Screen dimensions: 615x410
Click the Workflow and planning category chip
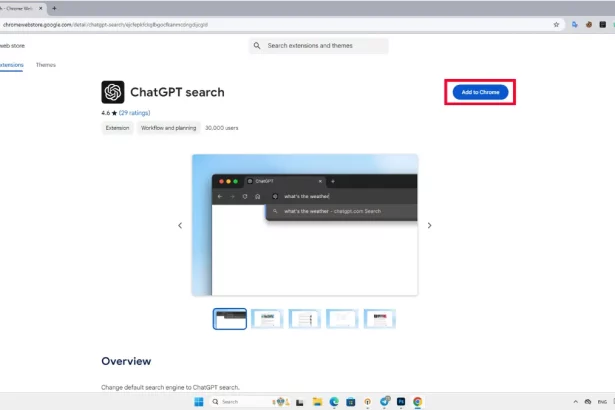[x=168, y=128]
